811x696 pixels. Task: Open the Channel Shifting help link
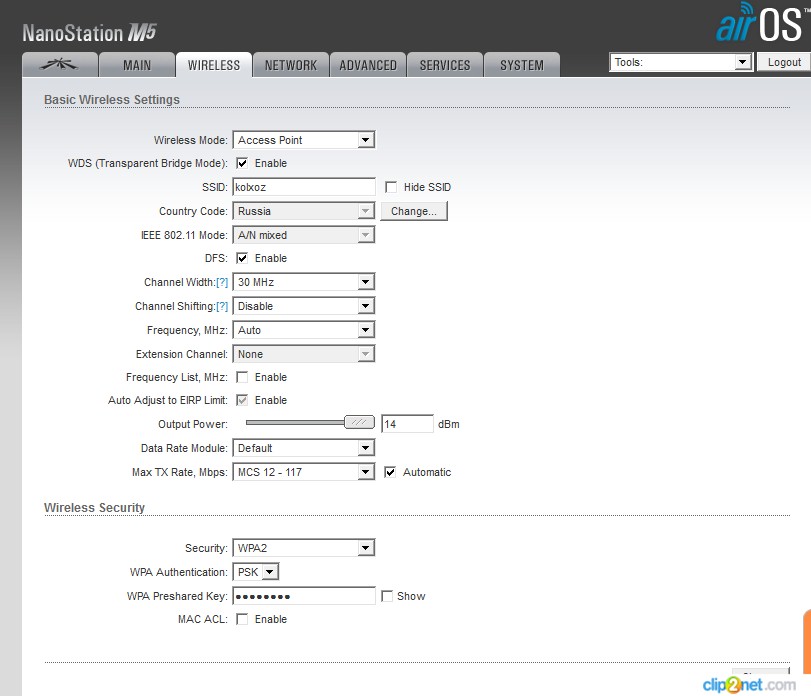tap(222, 306)
